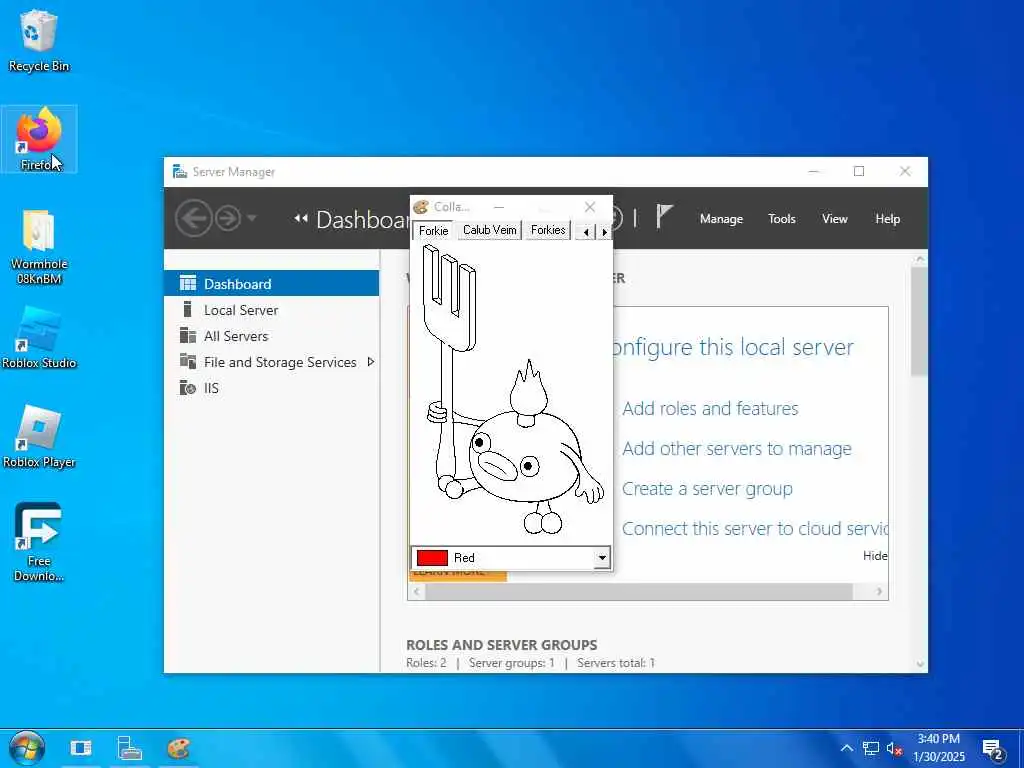Click the red color swatch
Viewport: 1024px width, 768px height.
point(432,558)
